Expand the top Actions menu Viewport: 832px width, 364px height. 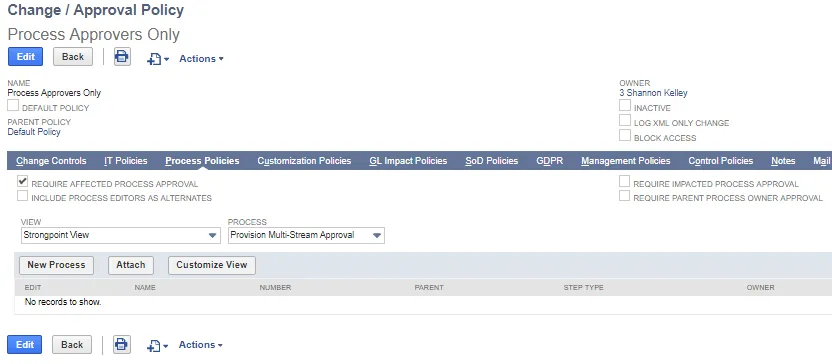pos(201,59)
